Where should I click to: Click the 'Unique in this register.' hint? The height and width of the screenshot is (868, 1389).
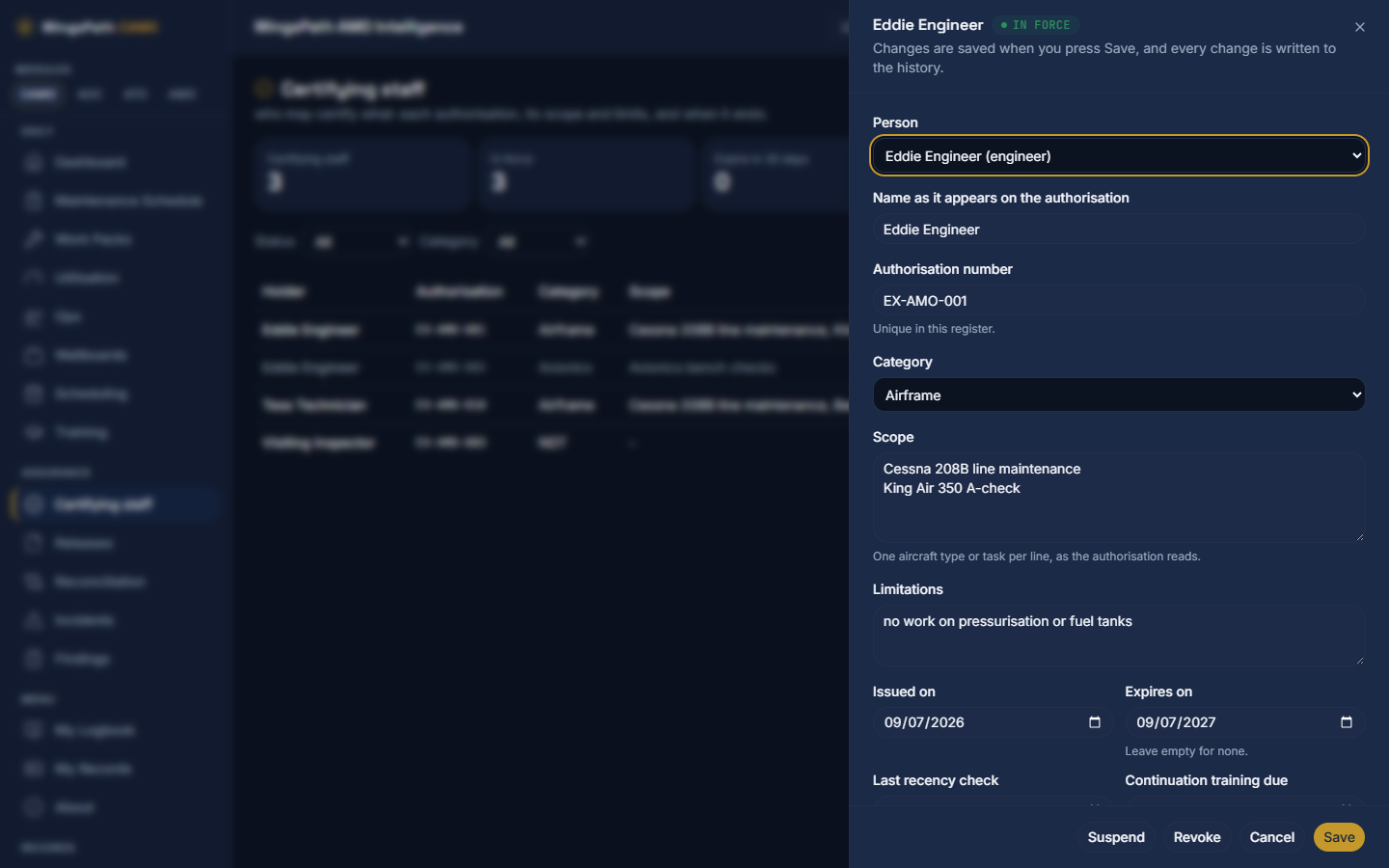(x=934, y=329)
